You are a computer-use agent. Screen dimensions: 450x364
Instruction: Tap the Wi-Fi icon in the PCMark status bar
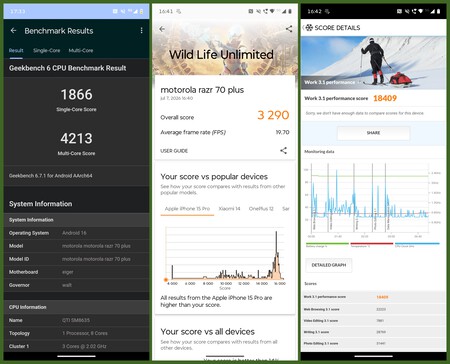point(421,11)
